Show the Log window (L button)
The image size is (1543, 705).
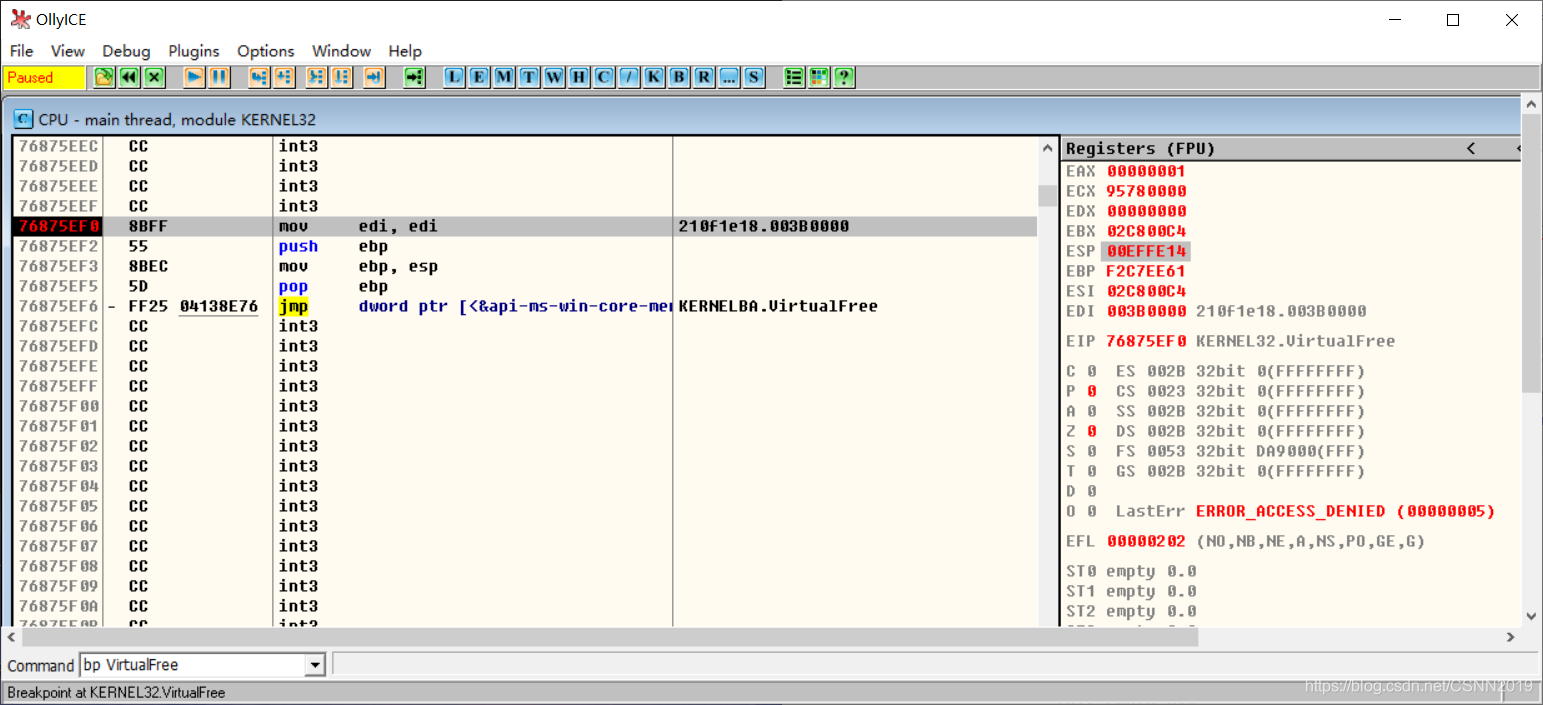click(455, 77)
